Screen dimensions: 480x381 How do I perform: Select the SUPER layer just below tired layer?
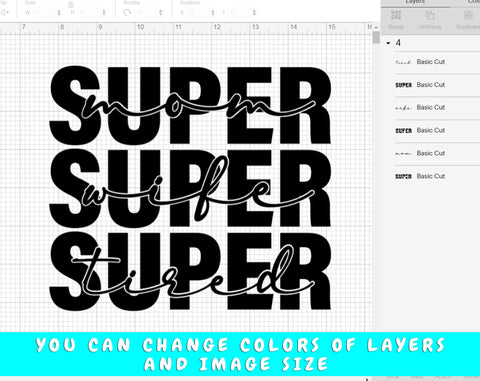(x=403, y=85)
